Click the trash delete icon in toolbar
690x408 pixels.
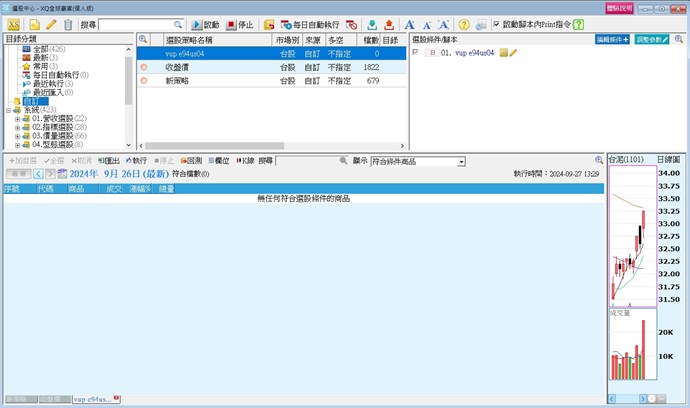click(x=68, y=24)
